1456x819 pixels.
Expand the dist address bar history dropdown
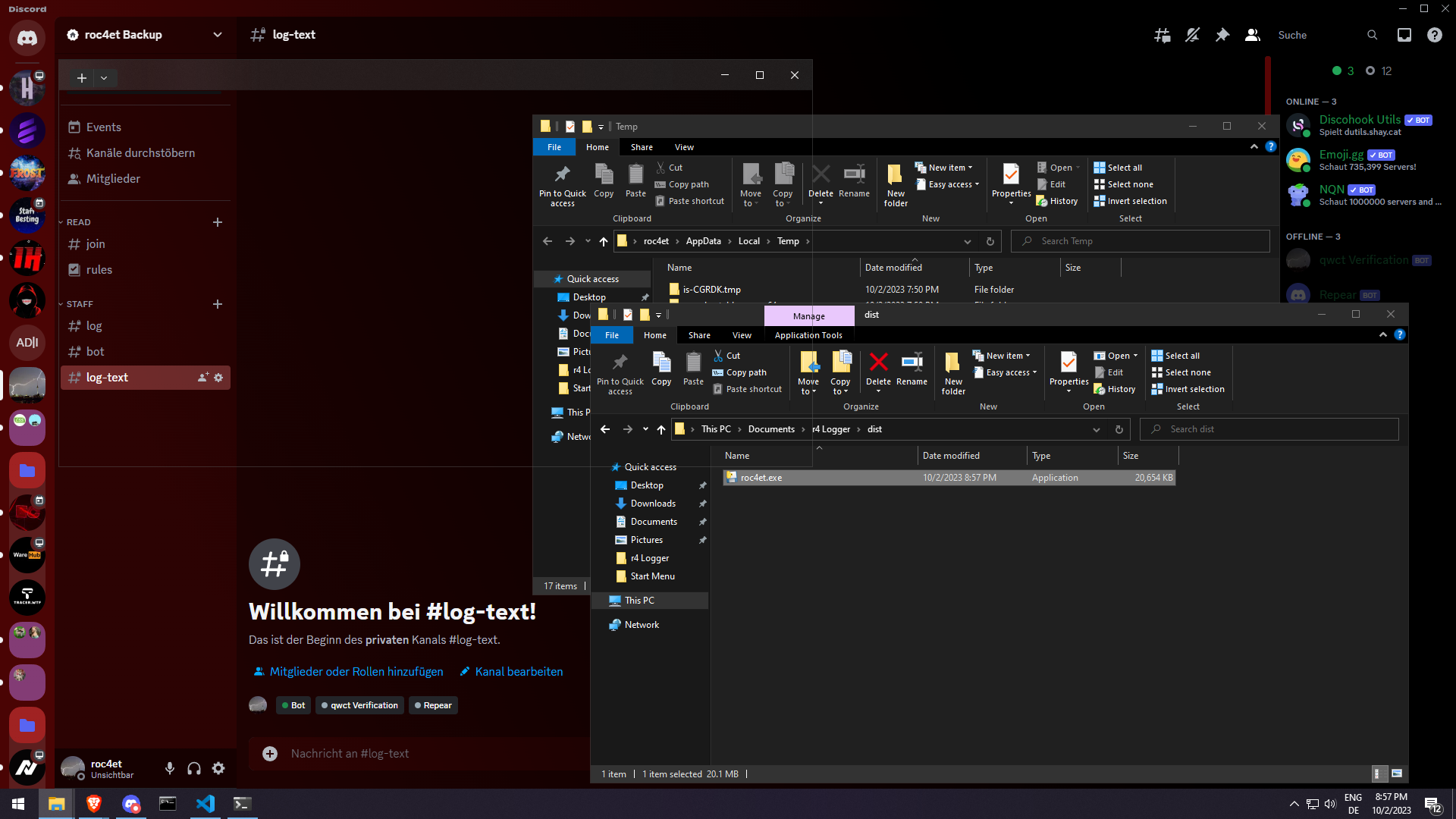(x=1096, y=429)
